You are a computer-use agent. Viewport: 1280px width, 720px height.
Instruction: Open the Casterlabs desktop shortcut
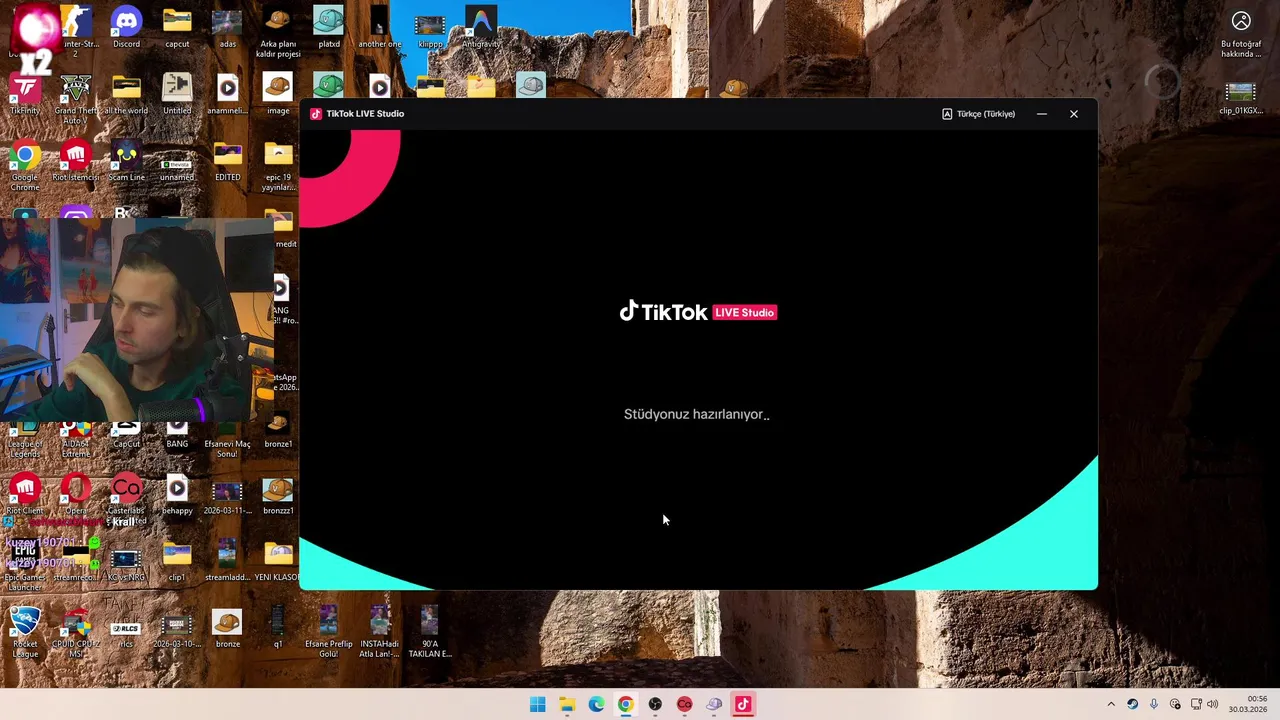tap(126, 495)
